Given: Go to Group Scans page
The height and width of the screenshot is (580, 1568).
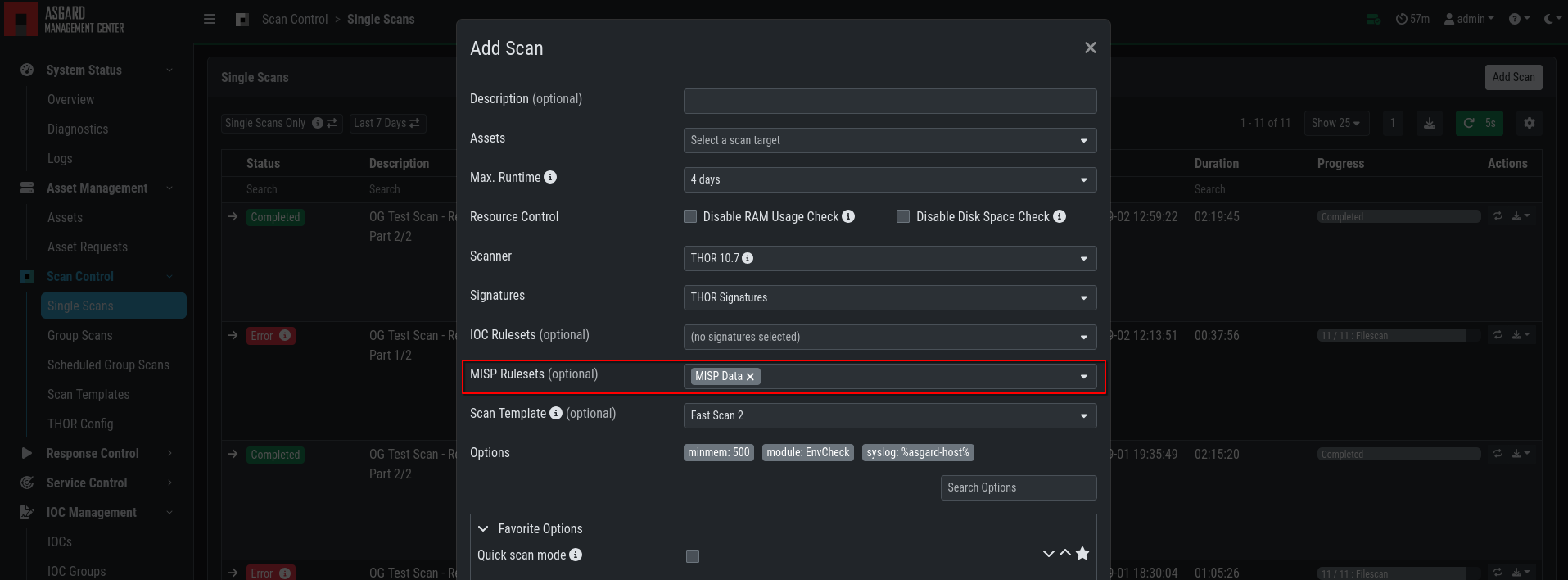Looking at the screenshot, I should [x=80, y=335].
